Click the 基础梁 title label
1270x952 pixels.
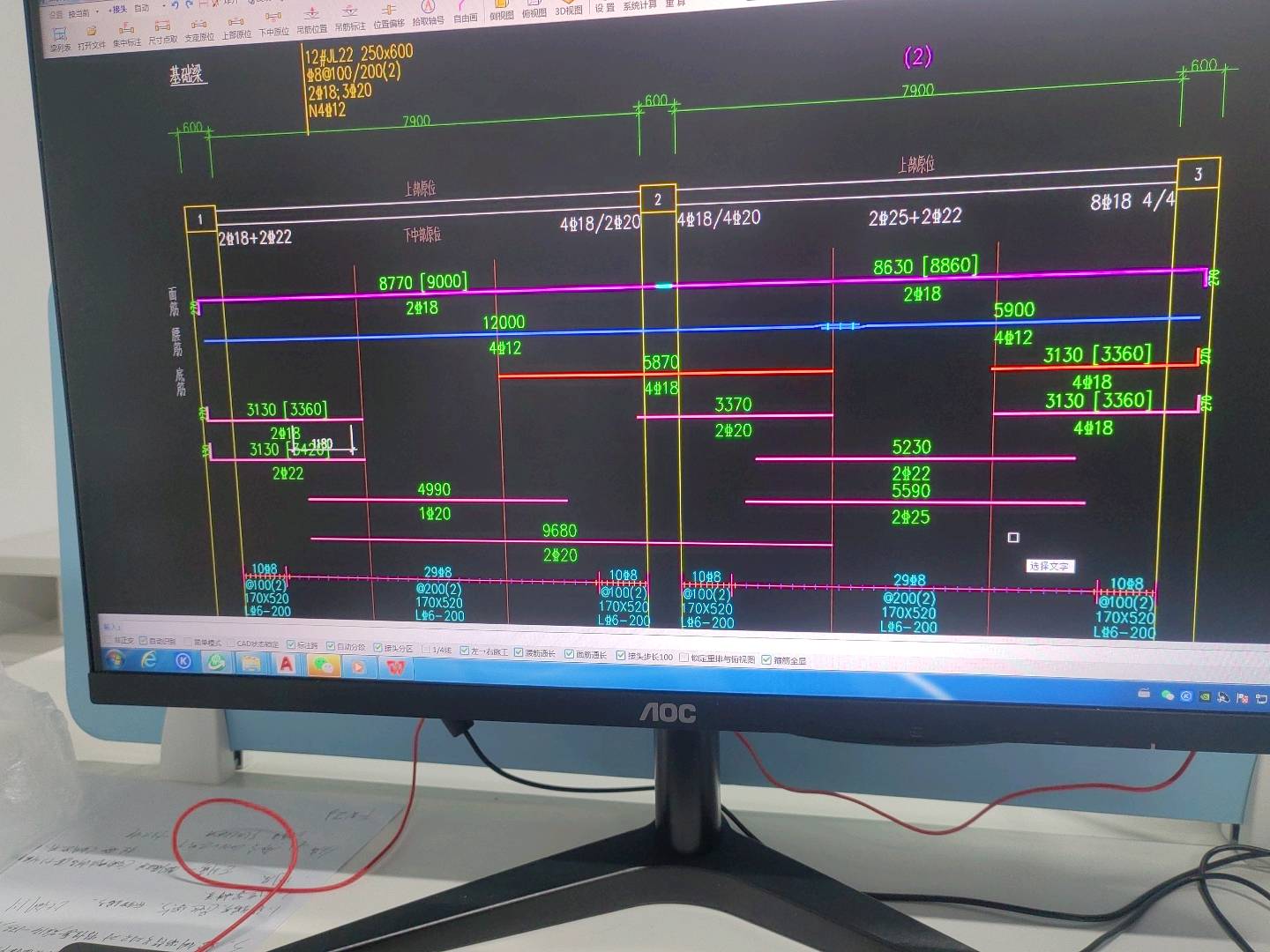(187, 75)
